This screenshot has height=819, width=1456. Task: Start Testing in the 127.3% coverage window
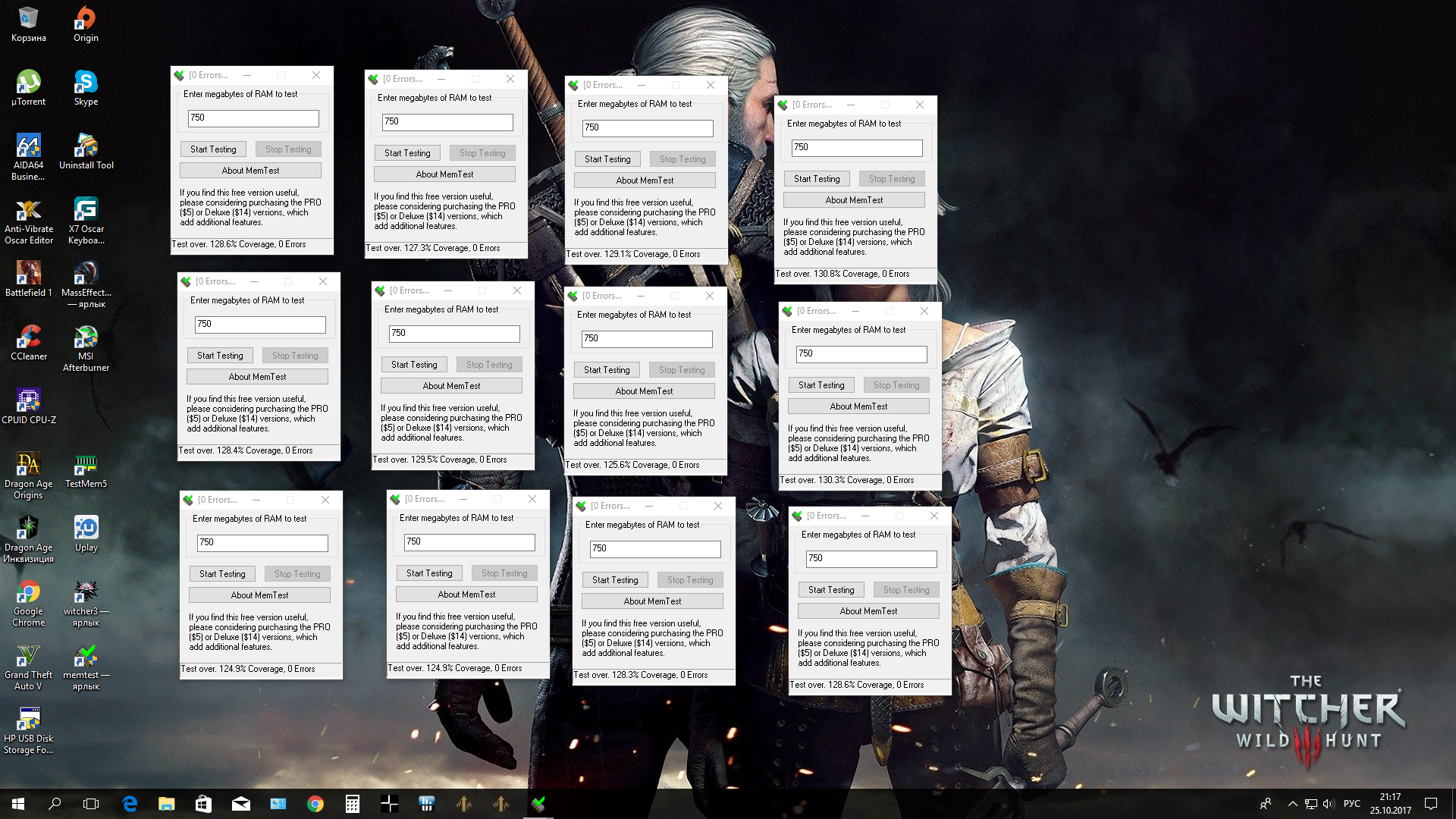[407, 153]
